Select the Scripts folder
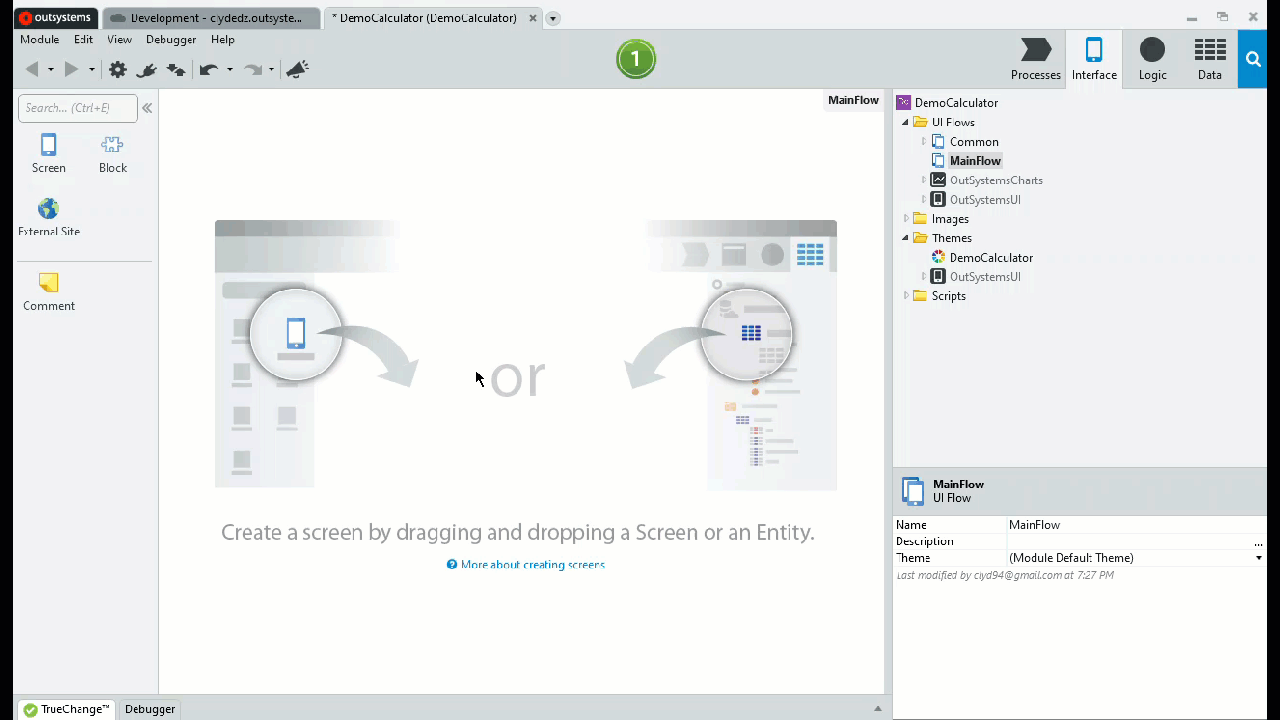 point(949,296)
